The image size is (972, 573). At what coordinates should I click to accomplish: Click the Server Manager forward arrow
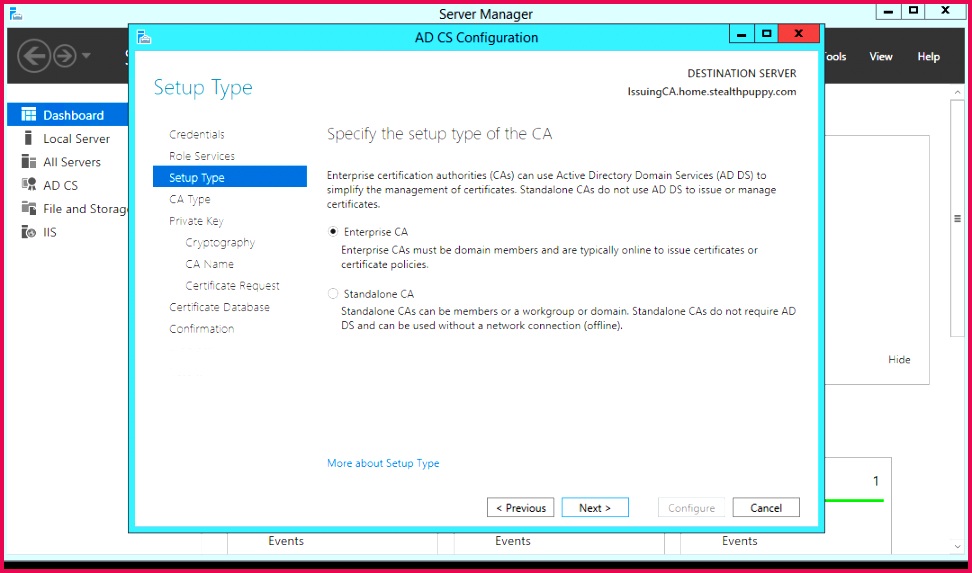65,56
